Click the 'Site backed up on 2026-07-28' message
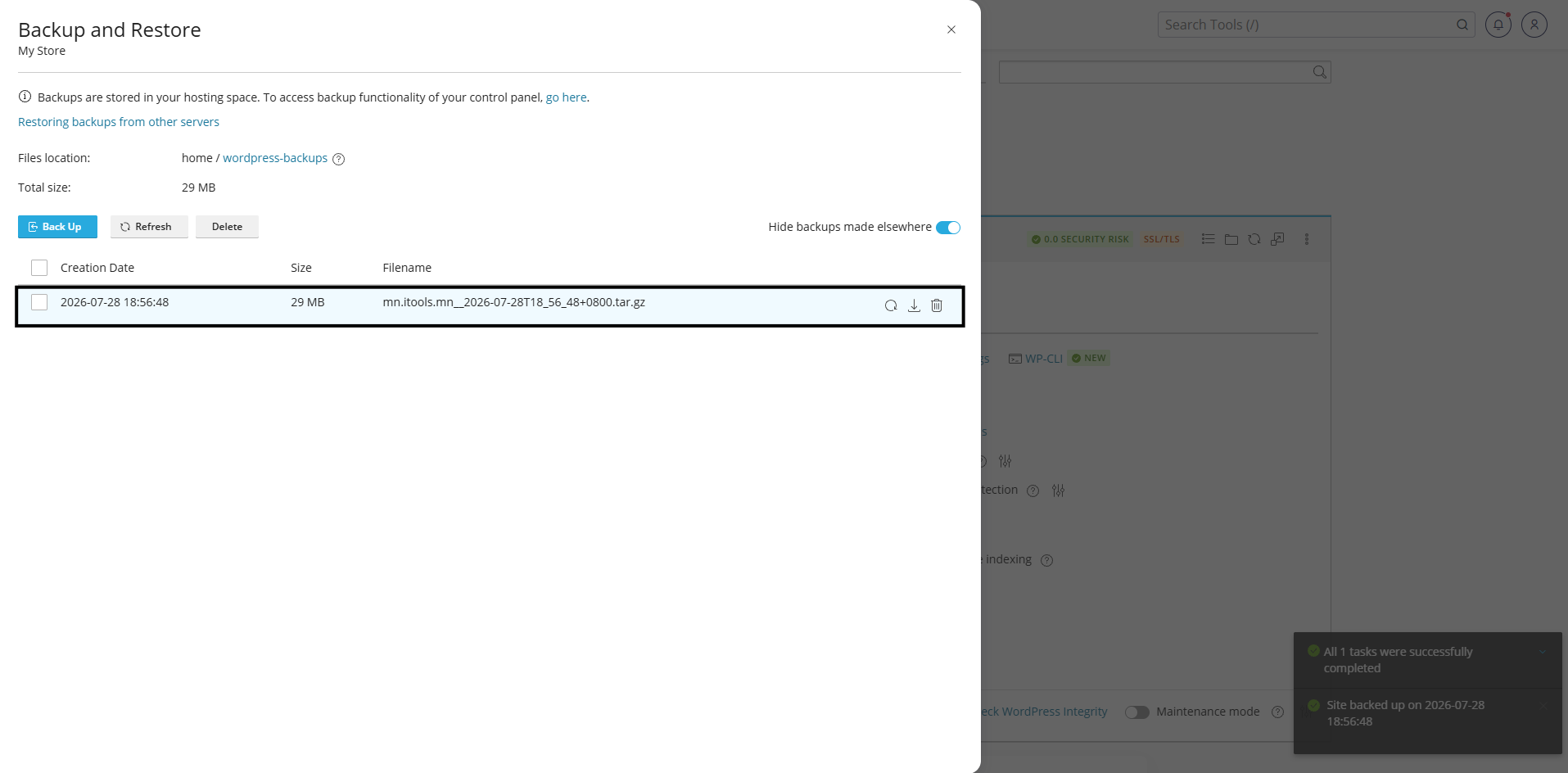Screen dimensions: 1568x773 click(1406, 713)
